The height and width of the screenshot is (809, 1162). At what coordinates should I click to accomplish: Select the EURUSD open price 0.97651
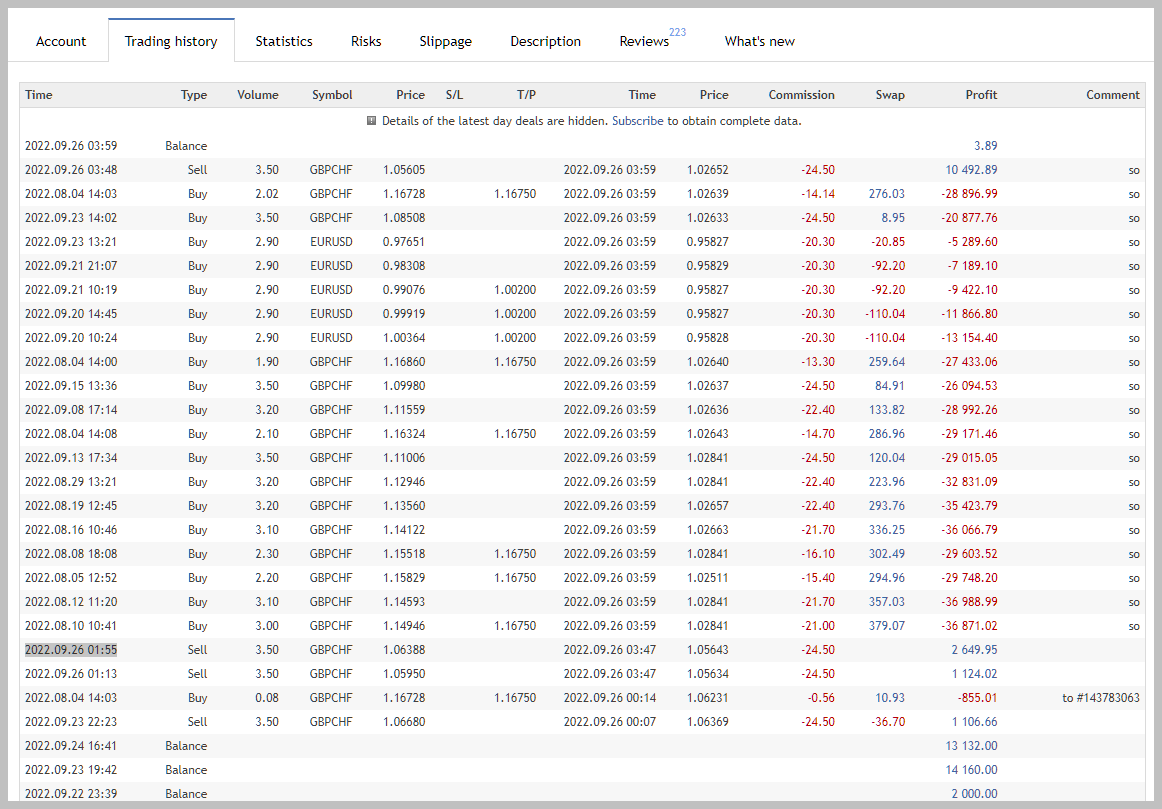click(404, 242)
